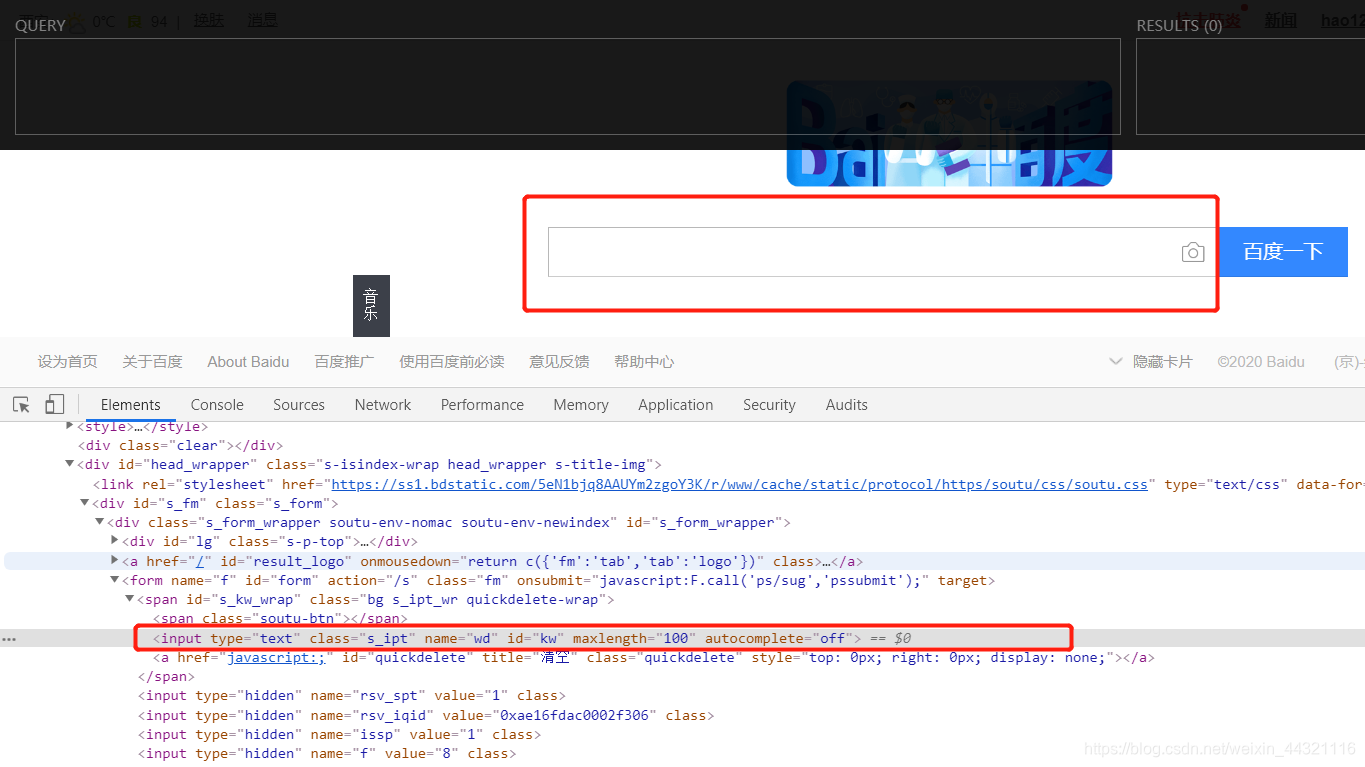1365x767 pixels.
Task: Open the 帮助中心 footer link
Action: click(x=644, y=362)
